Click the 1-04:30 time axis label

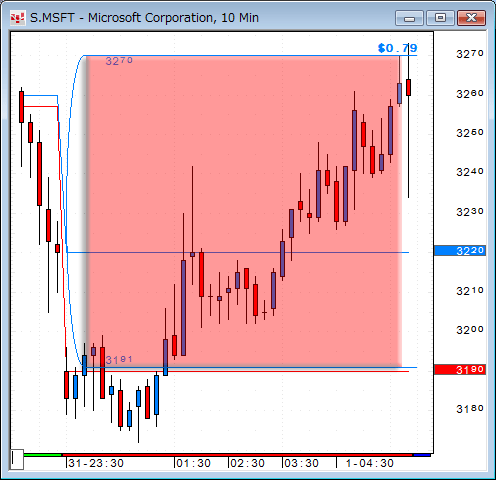pyautogui.click(x=370, y=463)
